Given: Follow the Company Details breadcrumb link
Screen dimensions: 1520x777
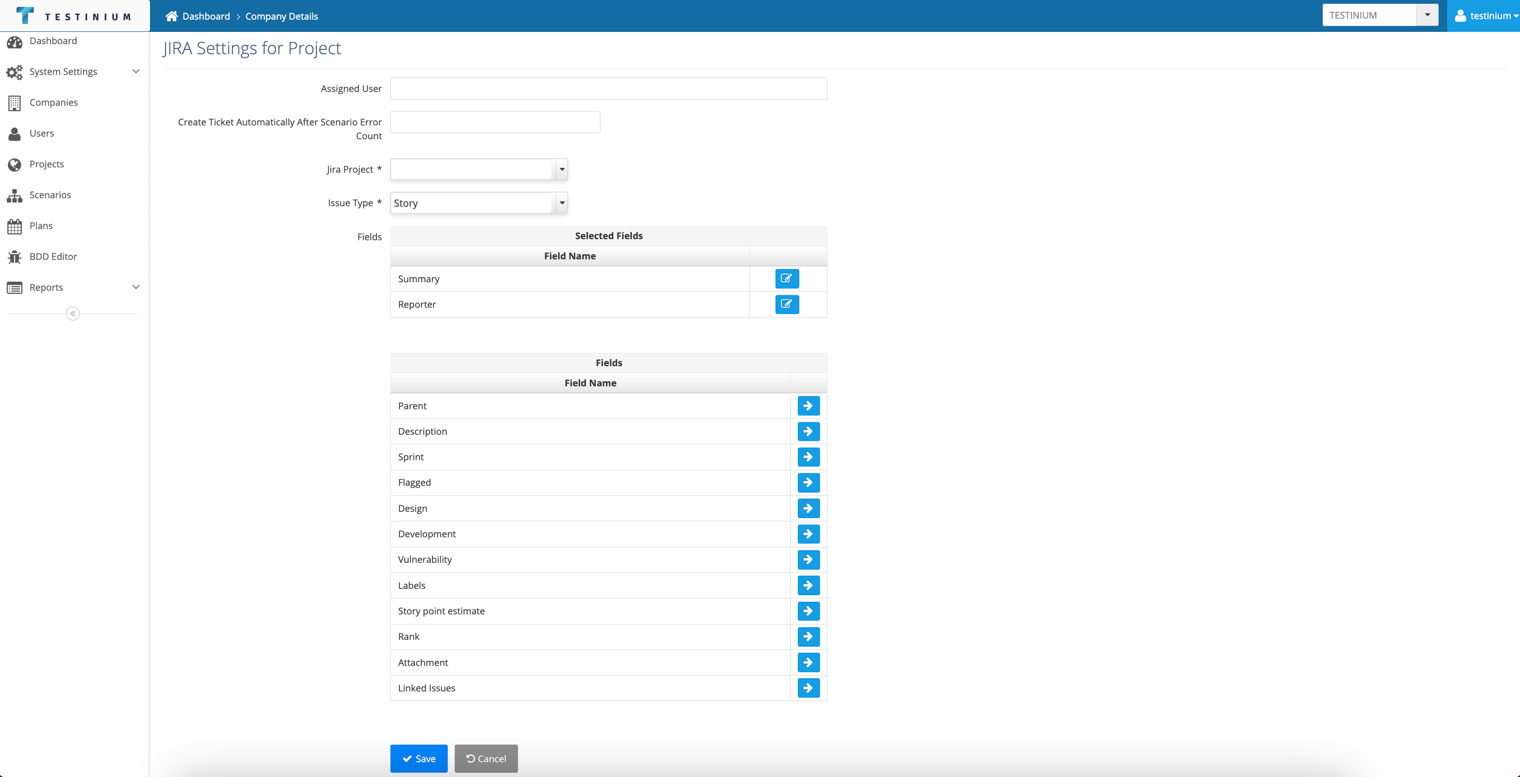Looking at the screenshot, I should (282, 16).
